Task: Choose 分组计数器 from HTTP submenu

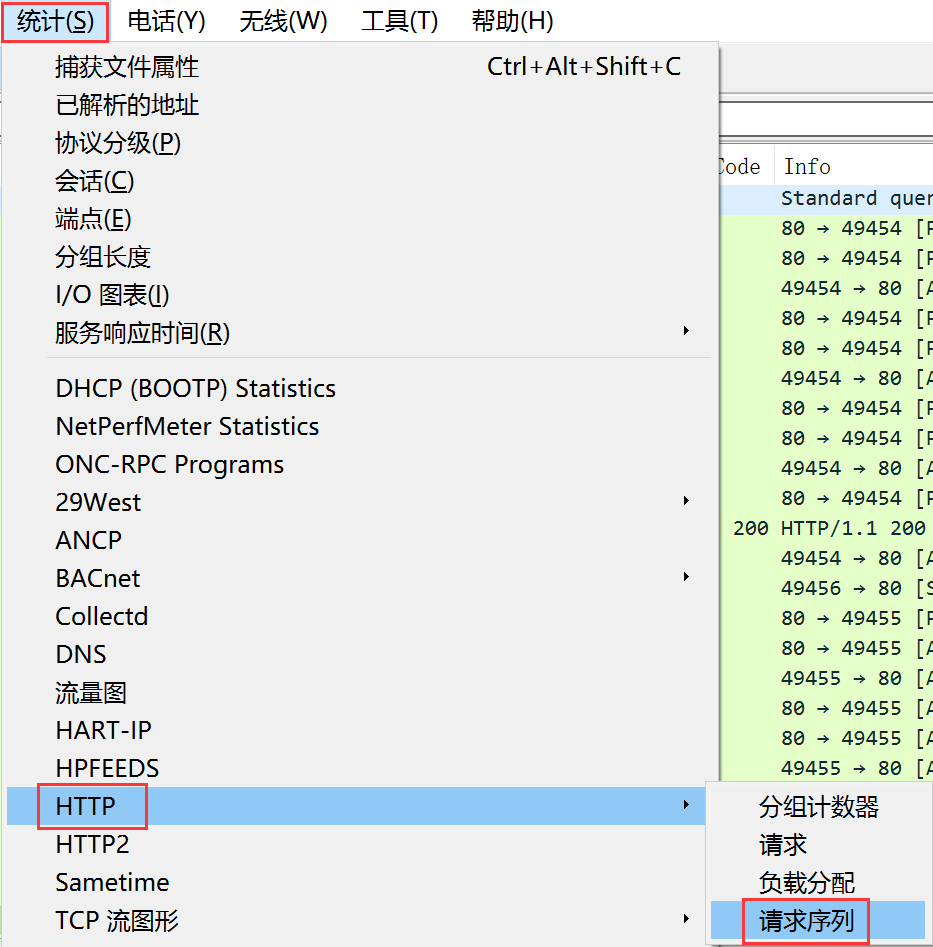Action: point(818,807)
